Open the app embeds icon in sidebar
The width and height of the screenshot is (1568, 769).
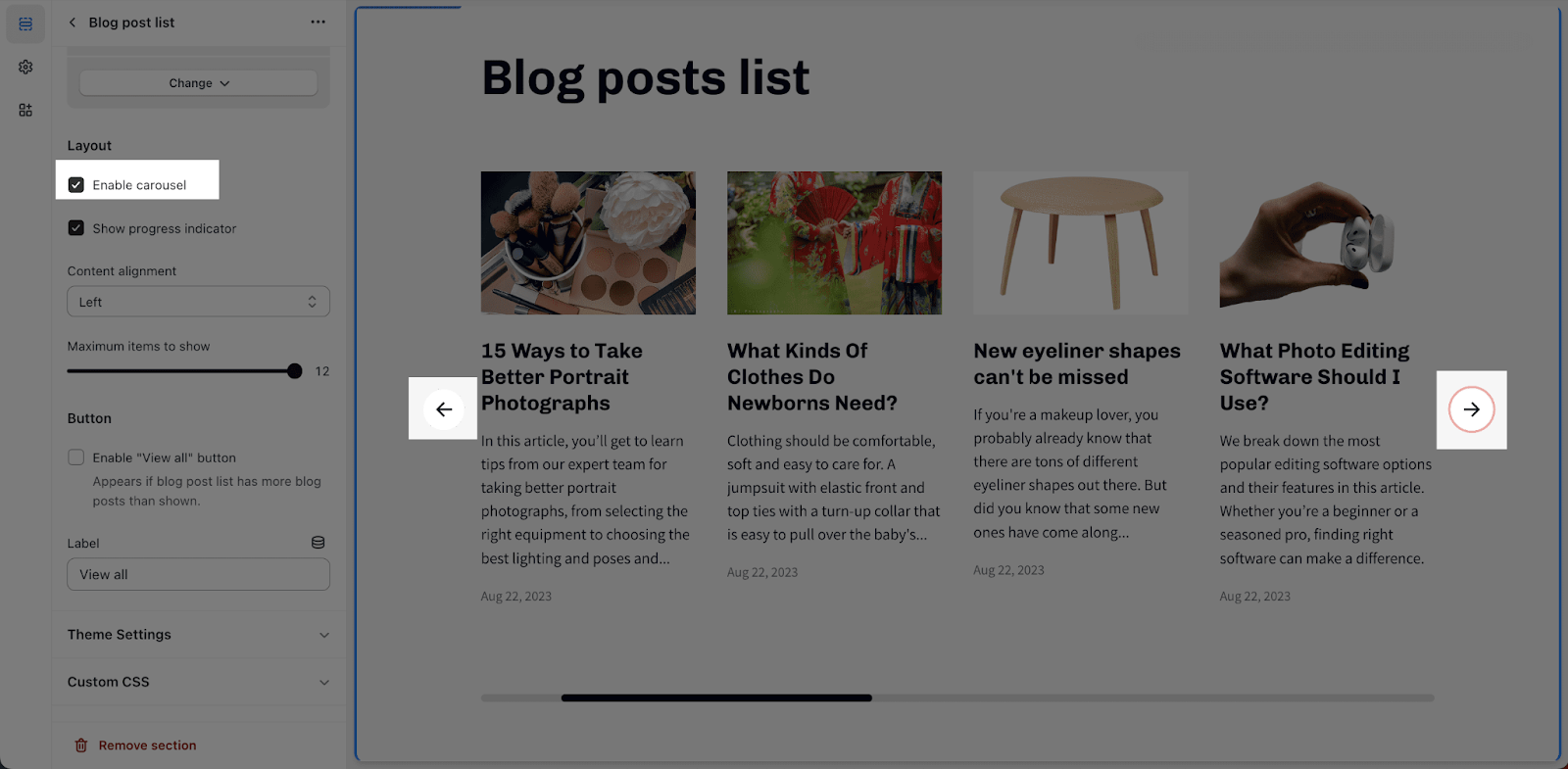(x=25, y=110)
